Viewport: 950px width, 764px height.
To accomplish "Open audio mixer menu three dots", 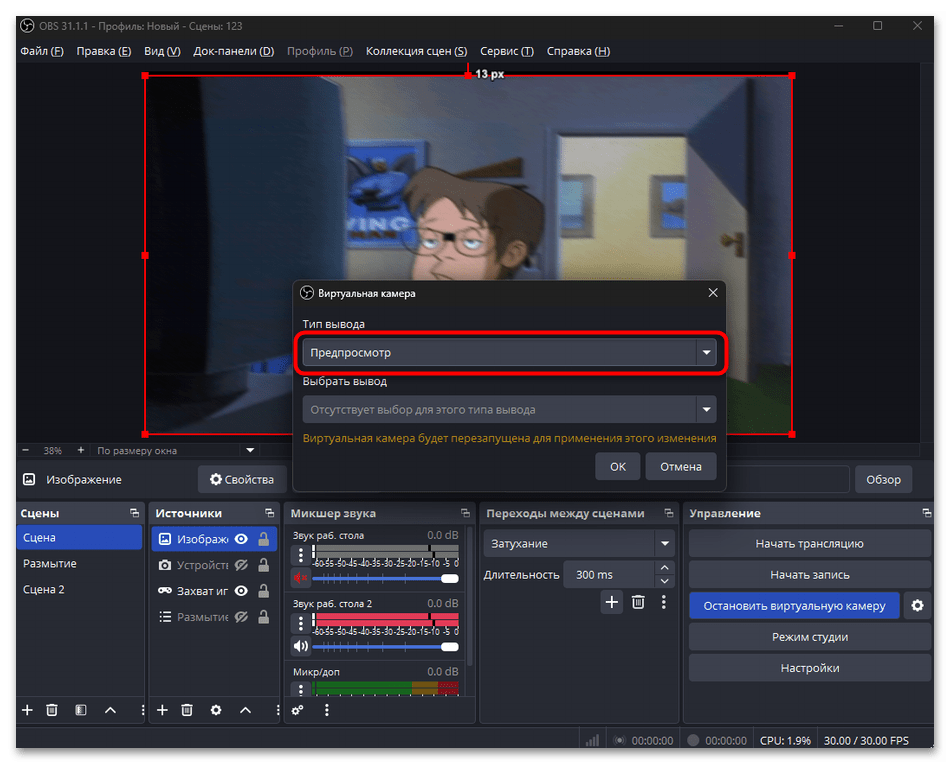I will (x=327, y=710).
